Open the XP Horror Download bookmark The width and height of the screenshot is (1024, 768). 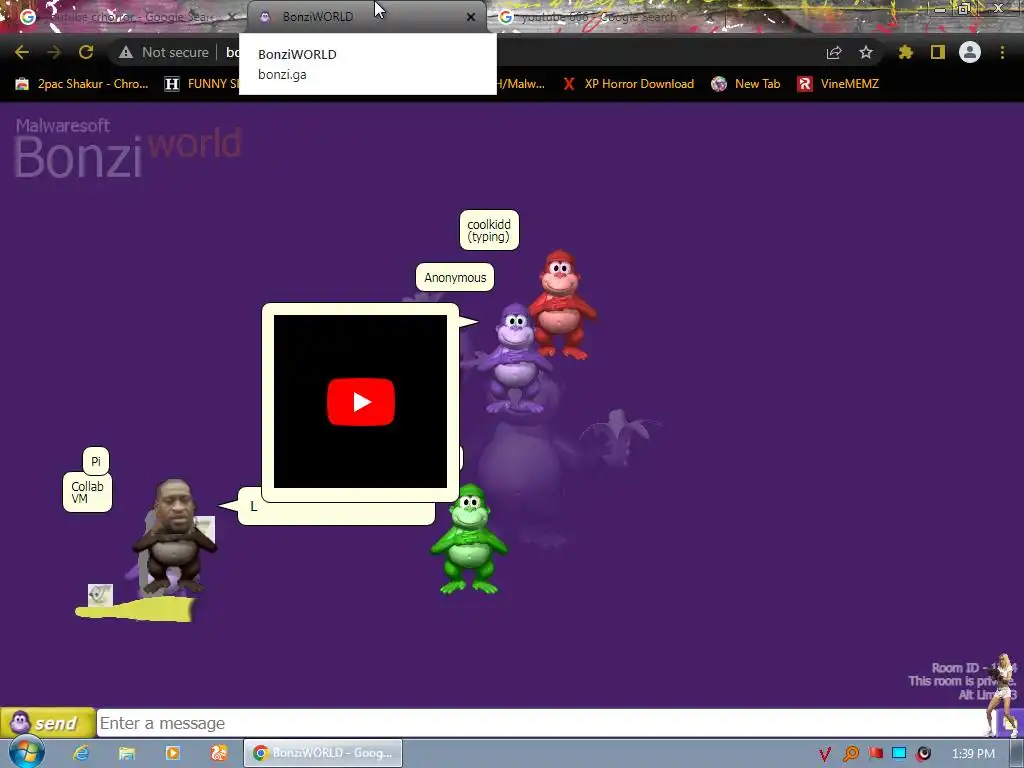coord(628,84)
